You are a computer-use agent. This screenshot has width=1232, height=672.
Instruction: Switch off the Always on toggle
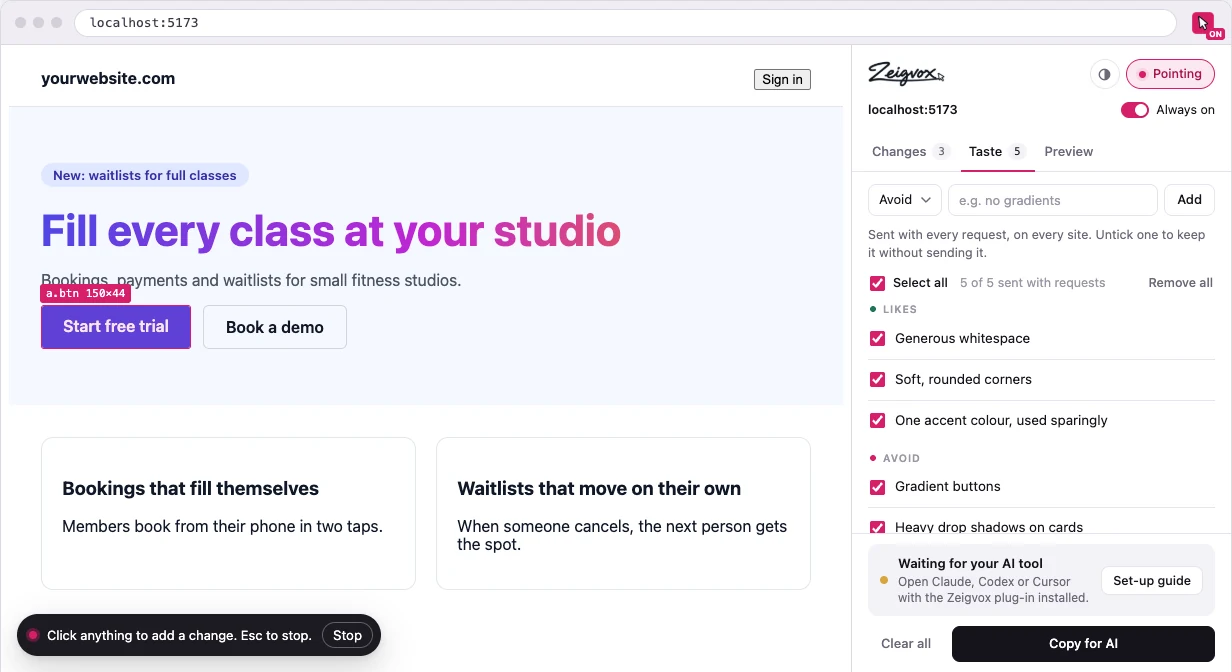[x=1135, y=110]
